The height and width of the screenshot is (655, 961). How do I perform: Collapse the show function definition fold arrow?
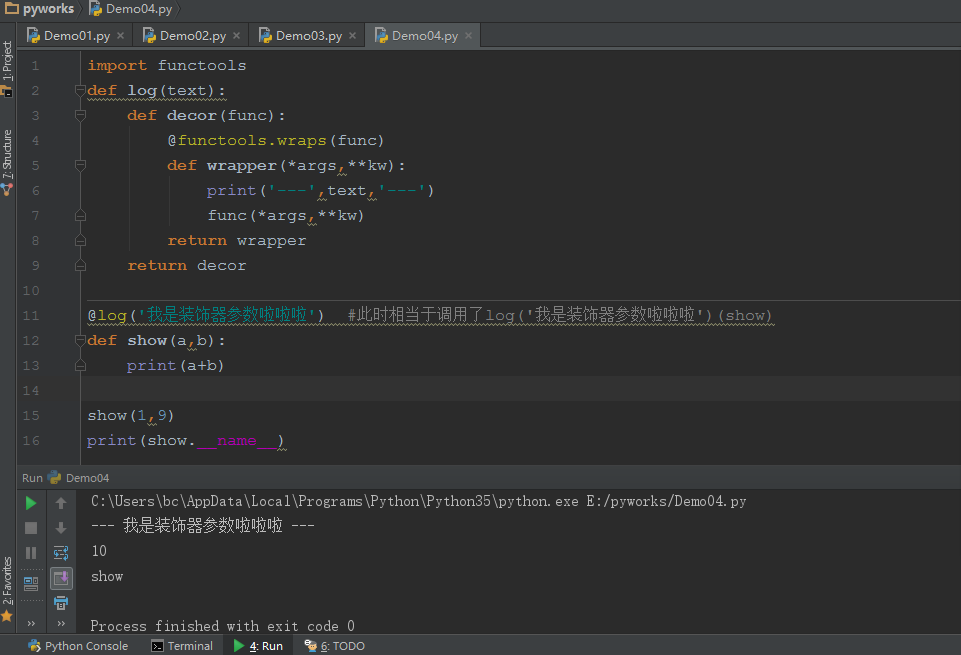pyautogui.click(x=80, y=339)
